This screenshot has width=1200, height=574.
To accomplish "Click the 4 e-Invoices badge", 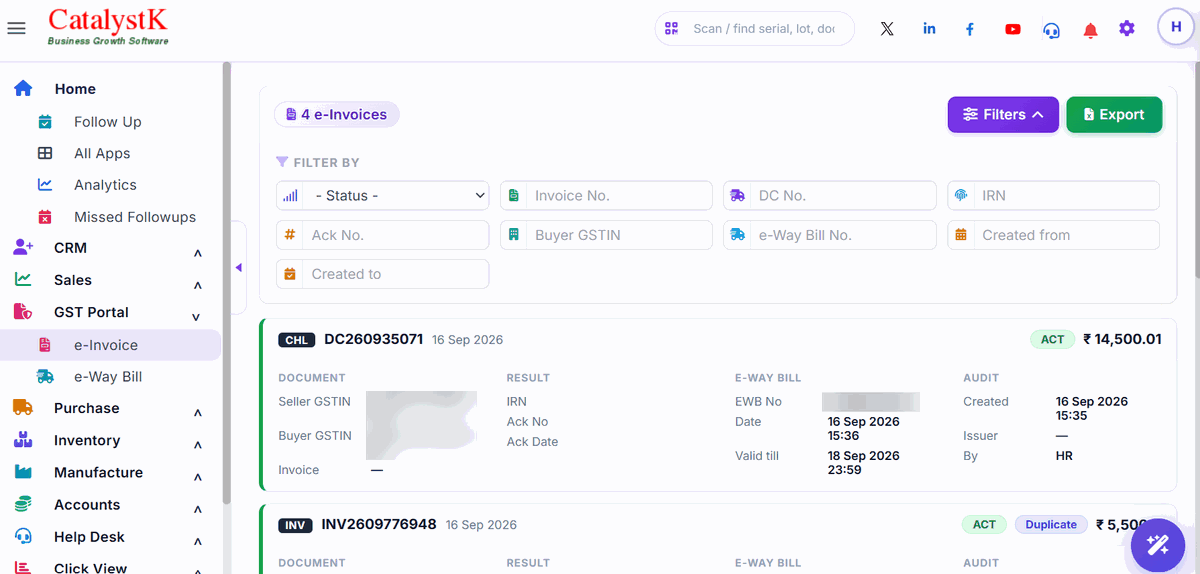I will point(337,115).
